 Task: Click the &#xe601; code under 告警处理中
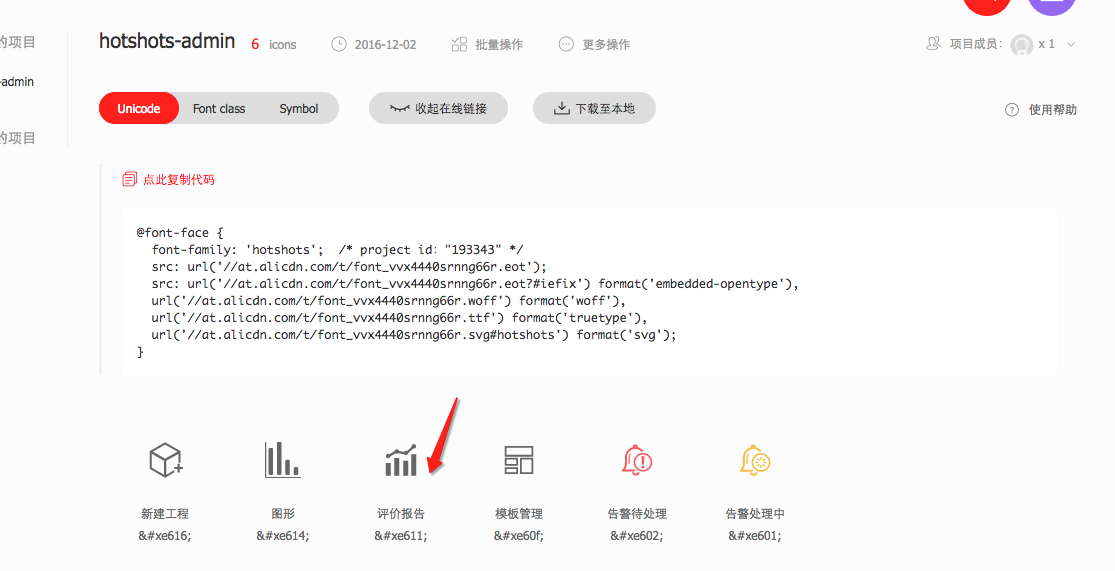tap(754, 535)
